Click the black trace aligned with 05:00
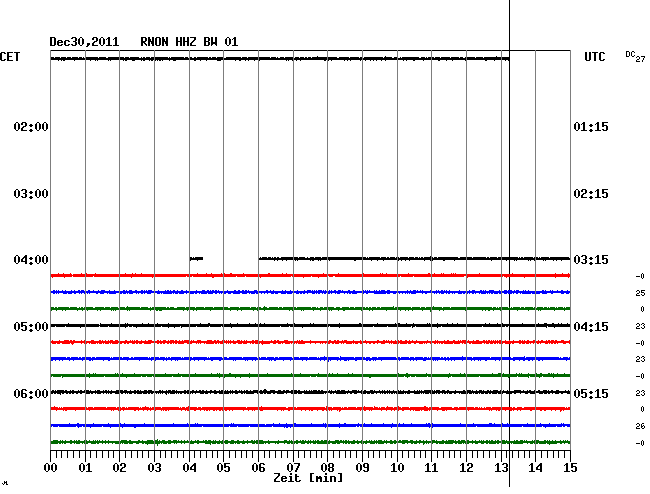650x494 pixels. point(310,325)
